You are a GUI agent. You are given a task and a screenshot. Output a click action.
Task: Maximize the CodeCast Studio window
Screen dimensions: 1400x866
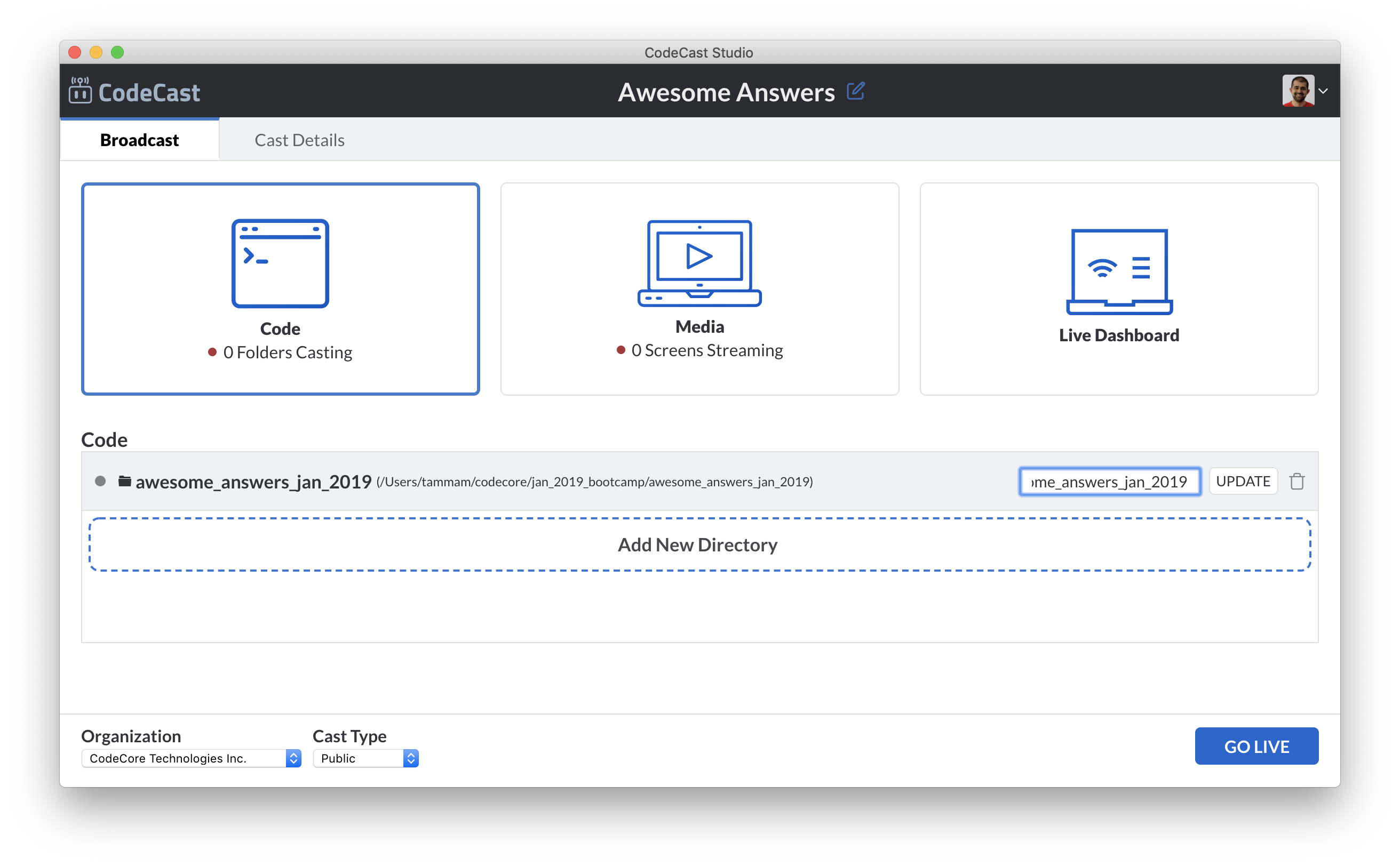point(117,52)
